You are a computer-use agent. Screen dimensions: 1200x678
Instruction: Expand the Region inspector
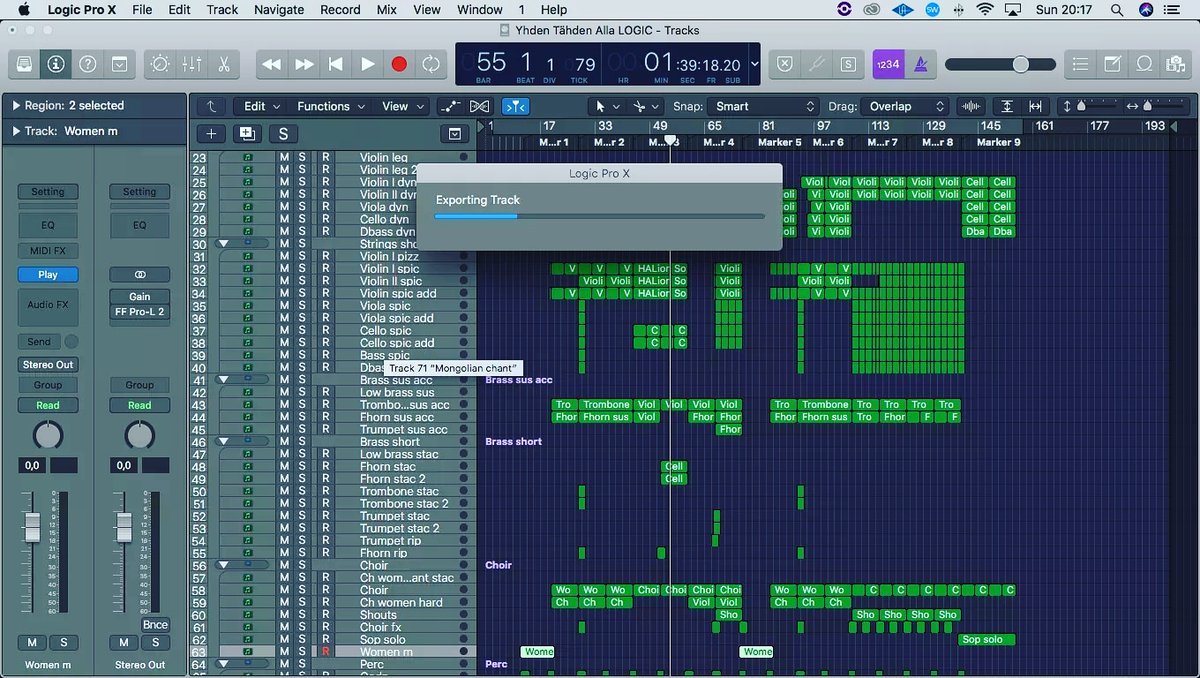click(16, 105)
